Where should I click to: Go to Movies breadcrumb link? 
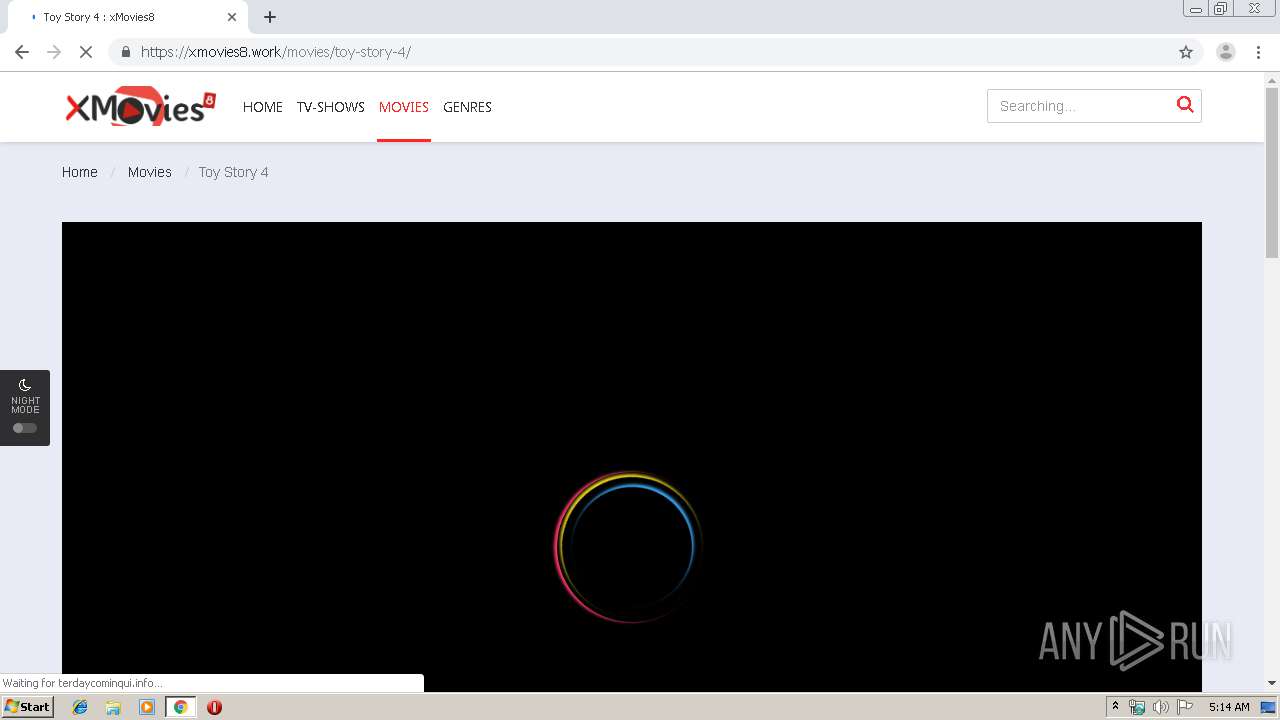pos(150,172)
